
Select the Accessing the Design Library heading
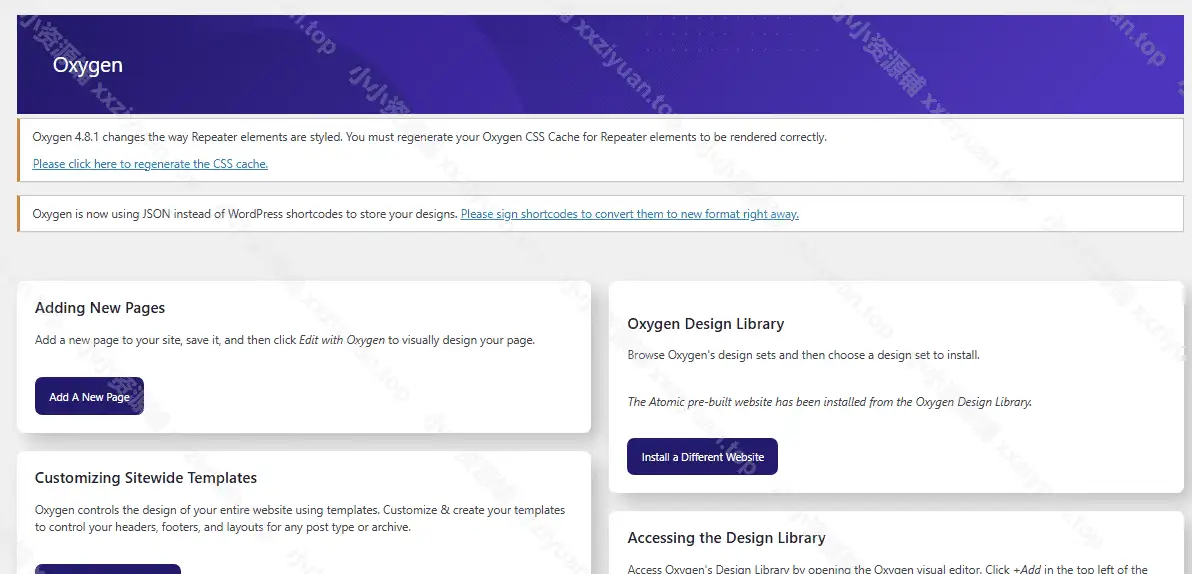click(x=726, y=538)
